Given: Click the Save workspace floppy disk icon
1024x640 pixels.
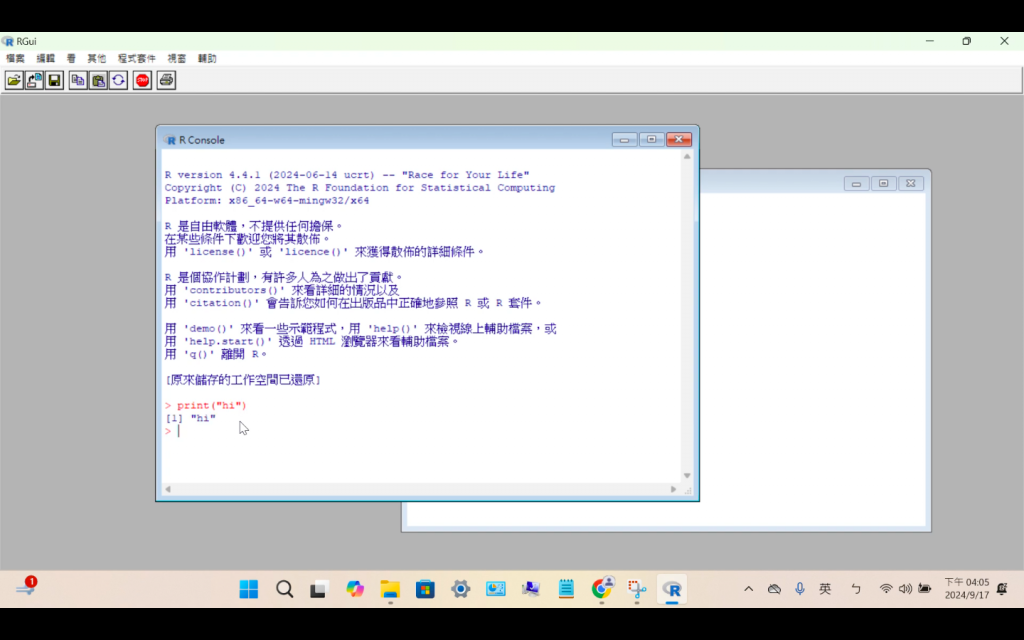Looking at the screenshot, I should (55, 80).
